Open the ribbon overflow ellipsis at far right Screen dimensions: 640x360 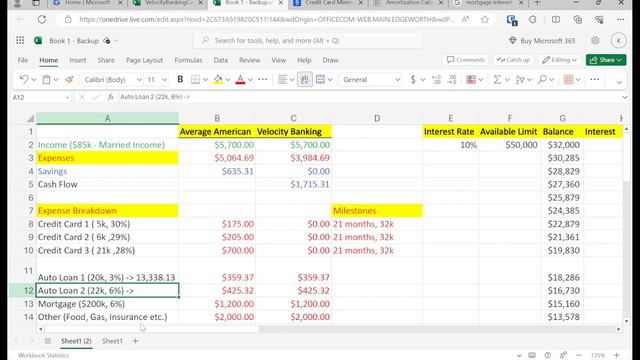(x=595, y=80)
